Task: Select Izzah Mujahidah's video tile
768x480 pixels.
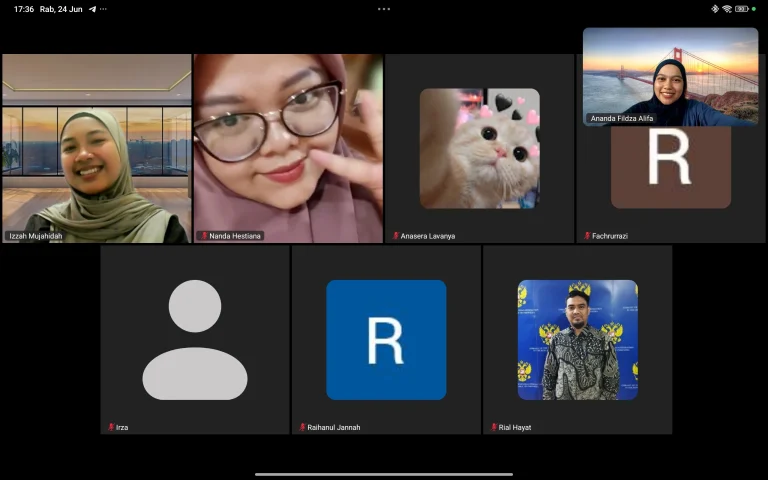Action: (96, 148)
